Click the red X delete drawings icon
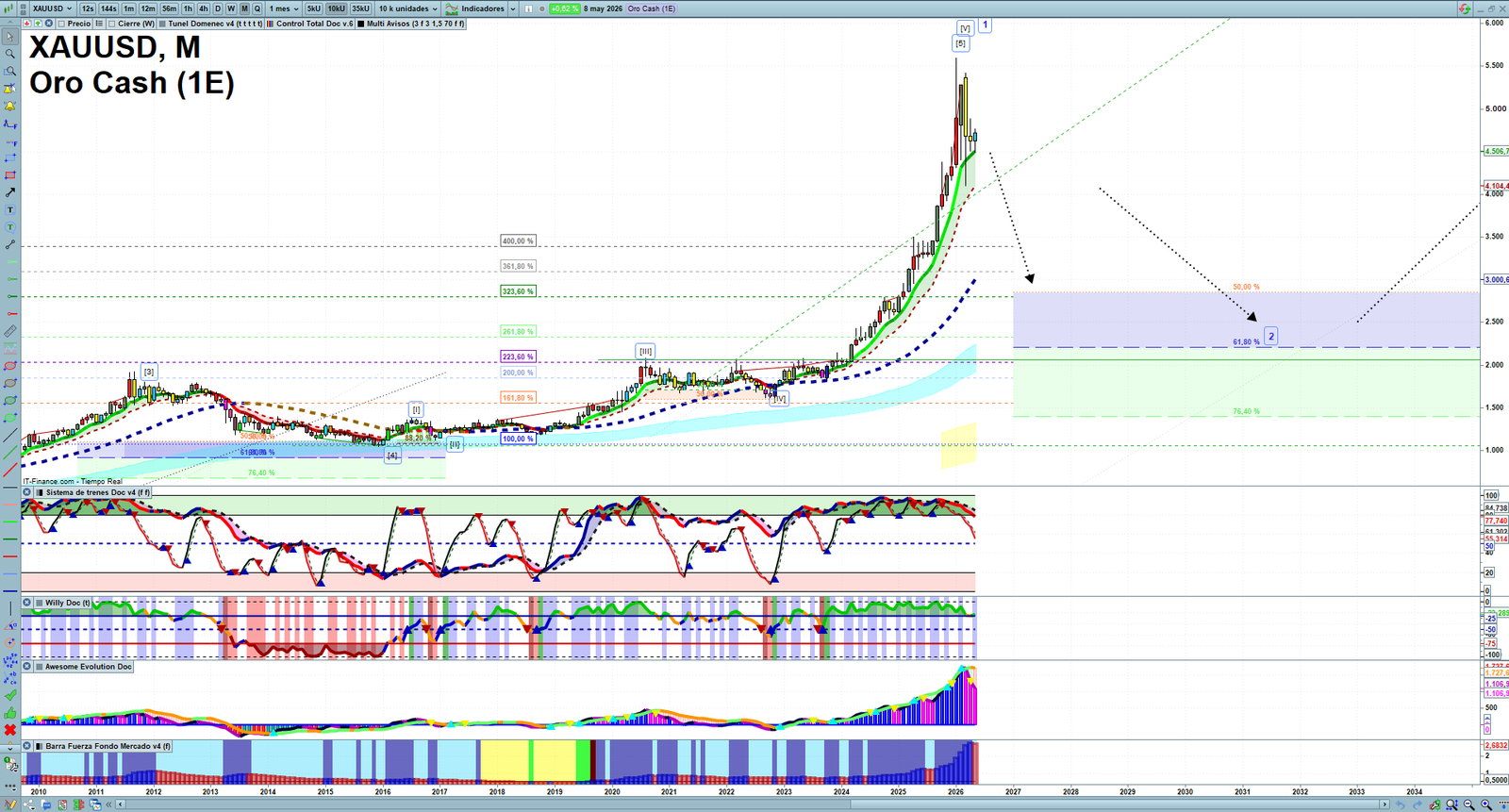 [x=10, y=731]
